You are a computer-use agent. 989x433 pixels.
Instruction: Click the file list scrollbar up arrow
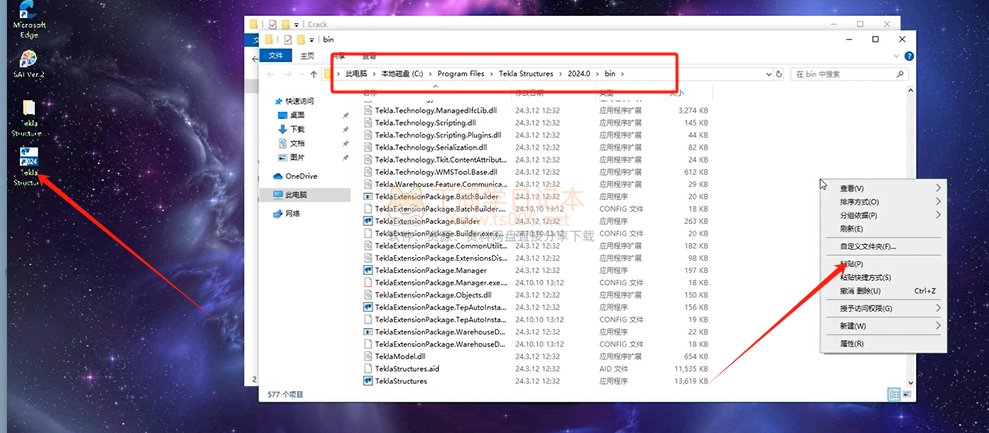(910, 91)
